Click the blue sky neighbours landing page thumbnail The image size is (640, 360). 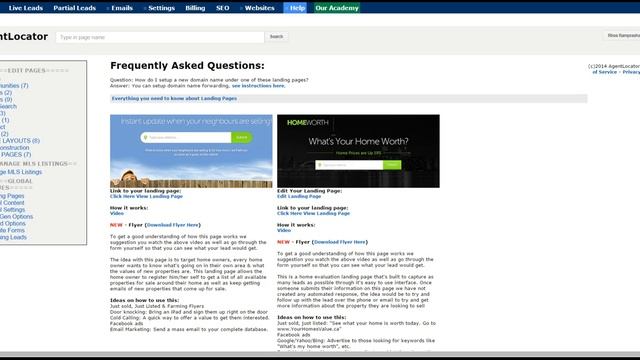tap(191, 151)
